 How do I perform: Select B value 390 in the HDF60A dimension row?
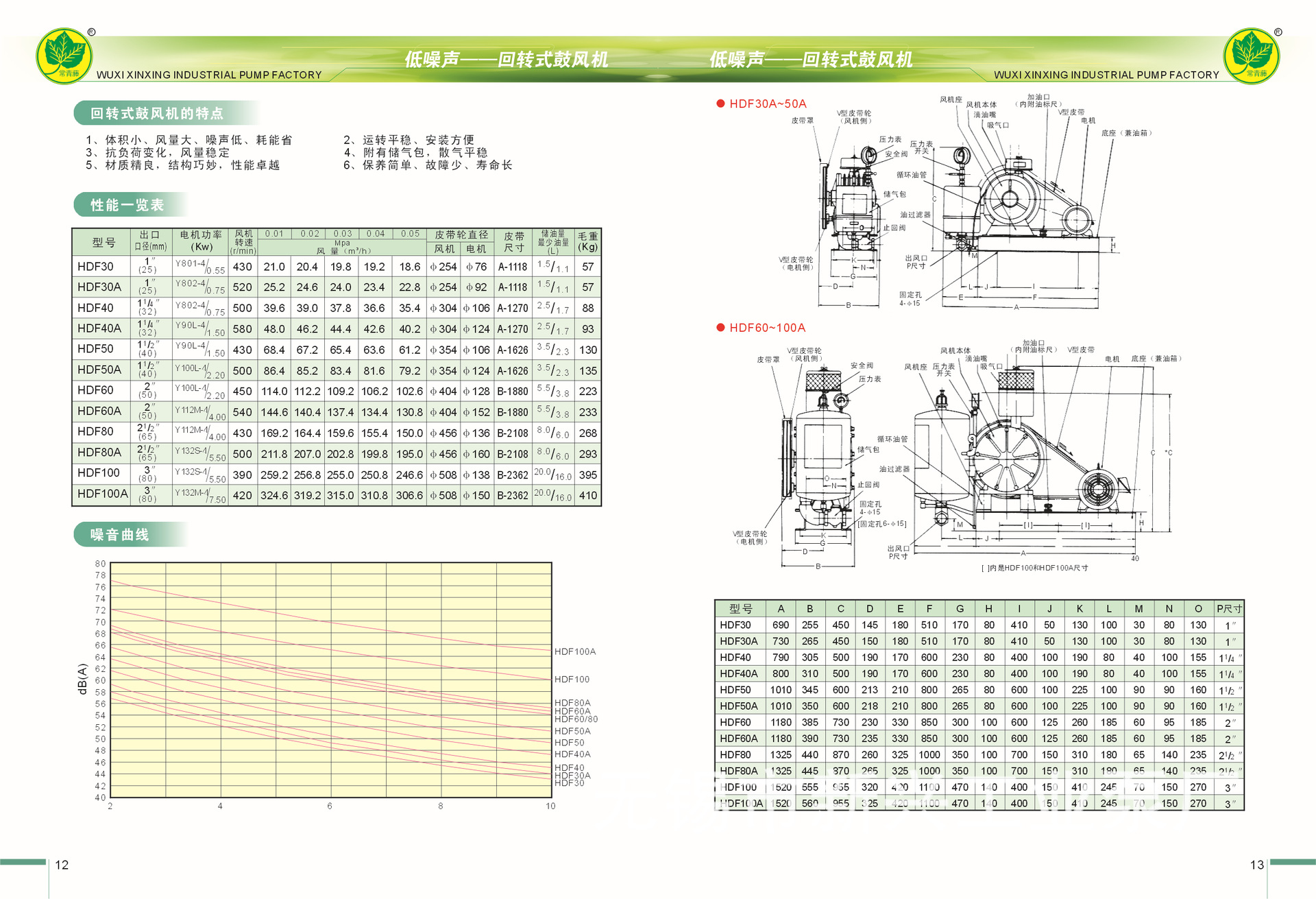[809, 739]
